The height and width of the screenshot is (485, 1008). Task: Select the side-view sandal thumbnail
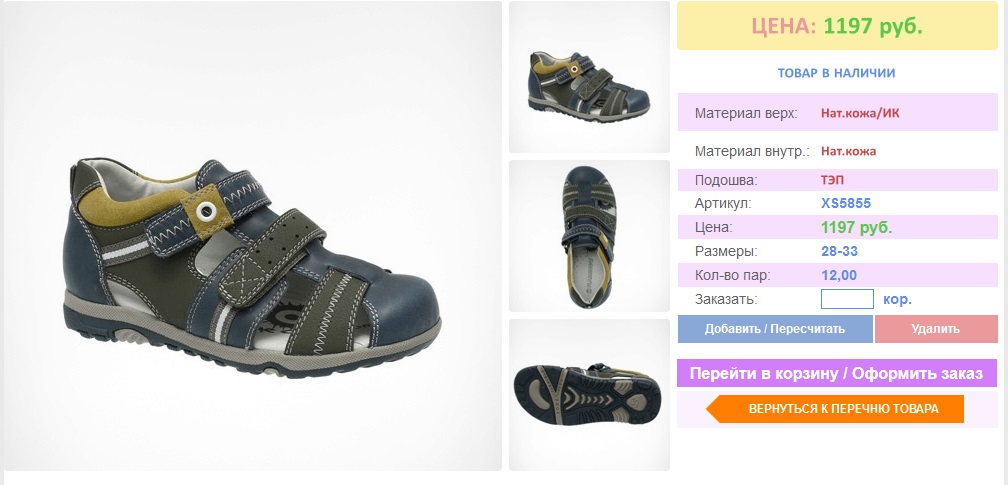(x=590, y=77)
